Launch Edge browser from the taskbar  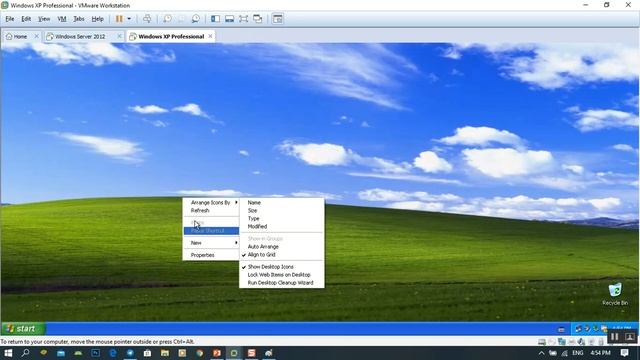coord(113,353)
